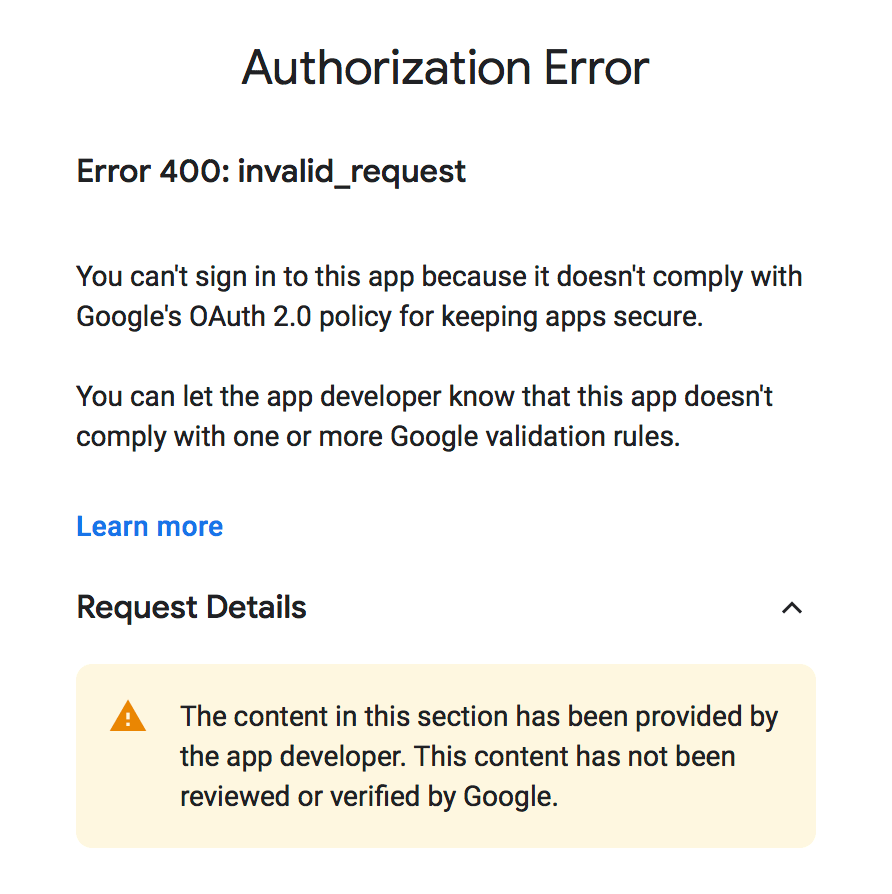Click the warning badge near the content disclaimer
Viewport: 892px width, 894px height.
pyautogui.click(x=127, y=716)
